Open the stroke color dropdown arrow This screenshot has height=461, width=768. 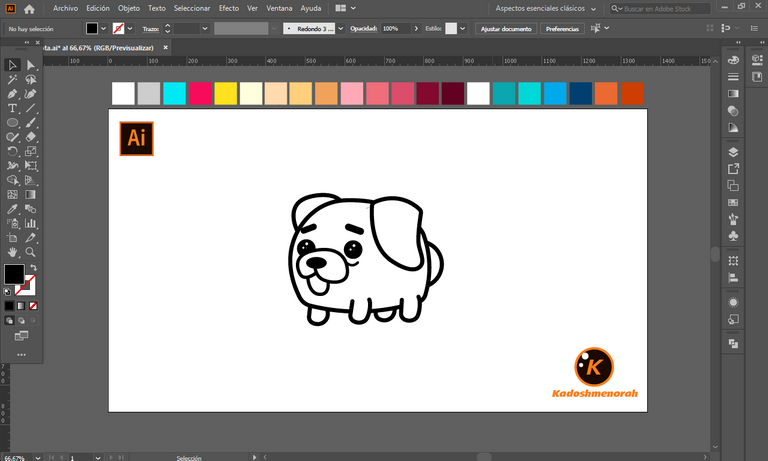(x=130, y=28)
